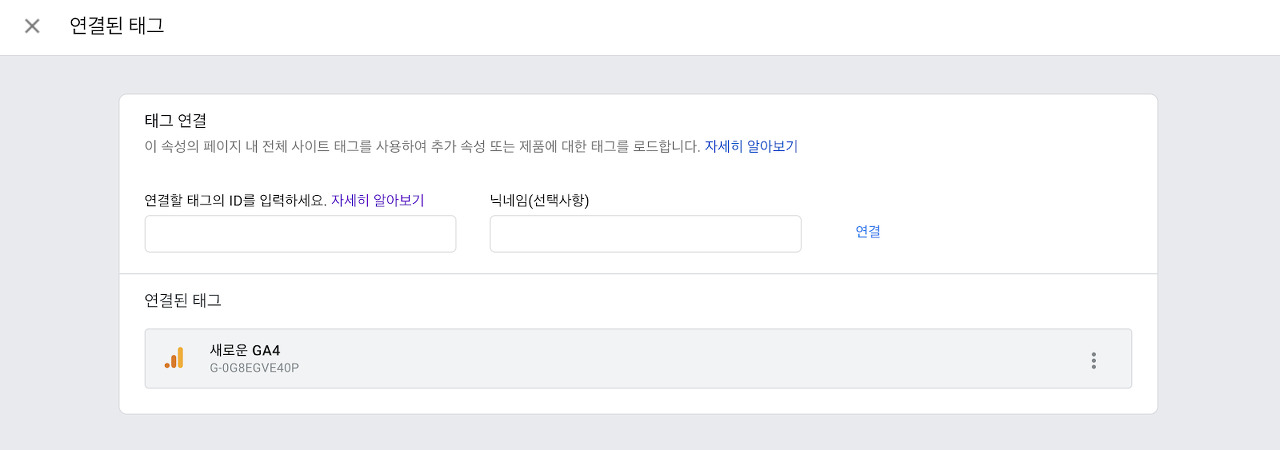Open 자세히 알아보기 link after the description sentence
Image resolution: width=1280 pixels, height=450 pixels.
tap(751, 146)
